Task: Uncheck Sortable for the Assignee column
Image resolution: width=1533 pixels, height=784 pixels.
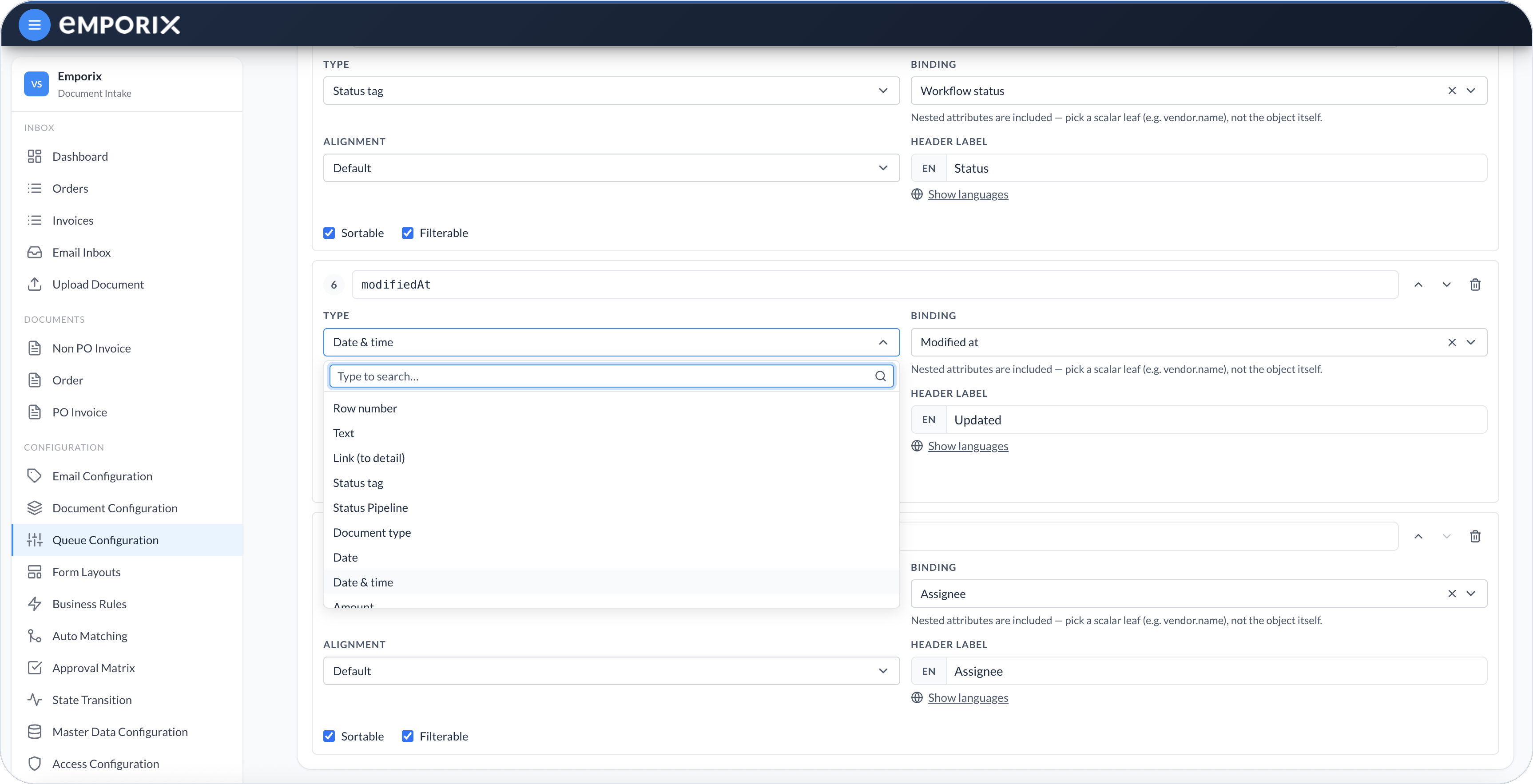Action: pos(329,736)
